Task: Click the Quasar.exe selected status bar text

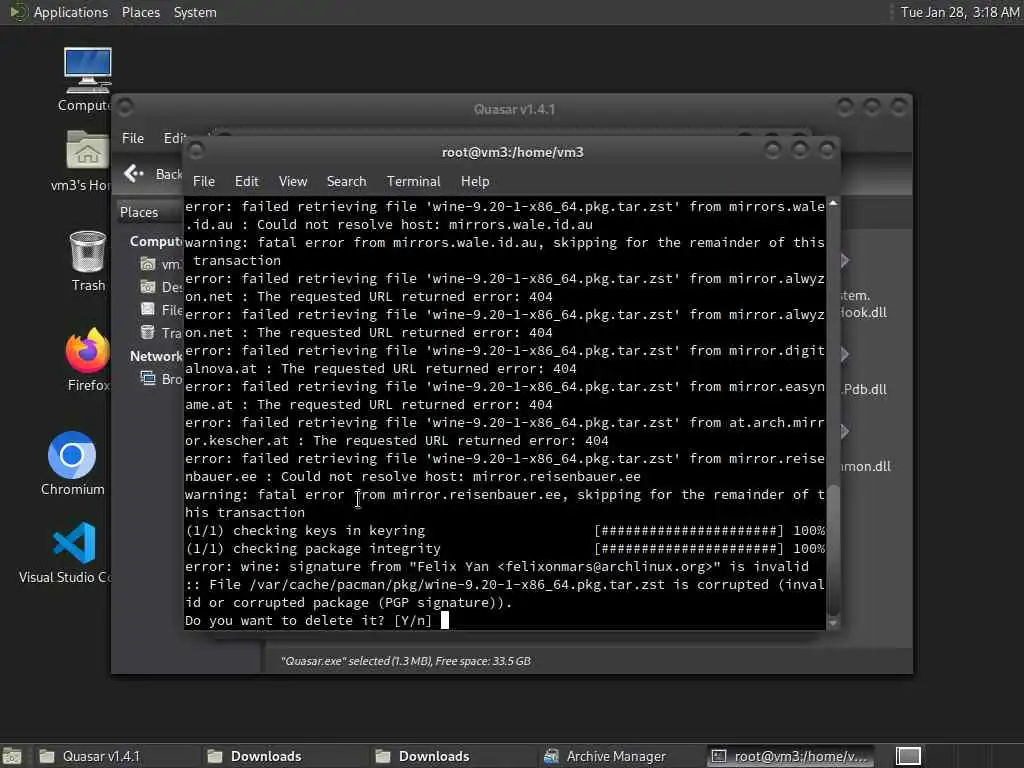Action: click(x=405, y=661)
